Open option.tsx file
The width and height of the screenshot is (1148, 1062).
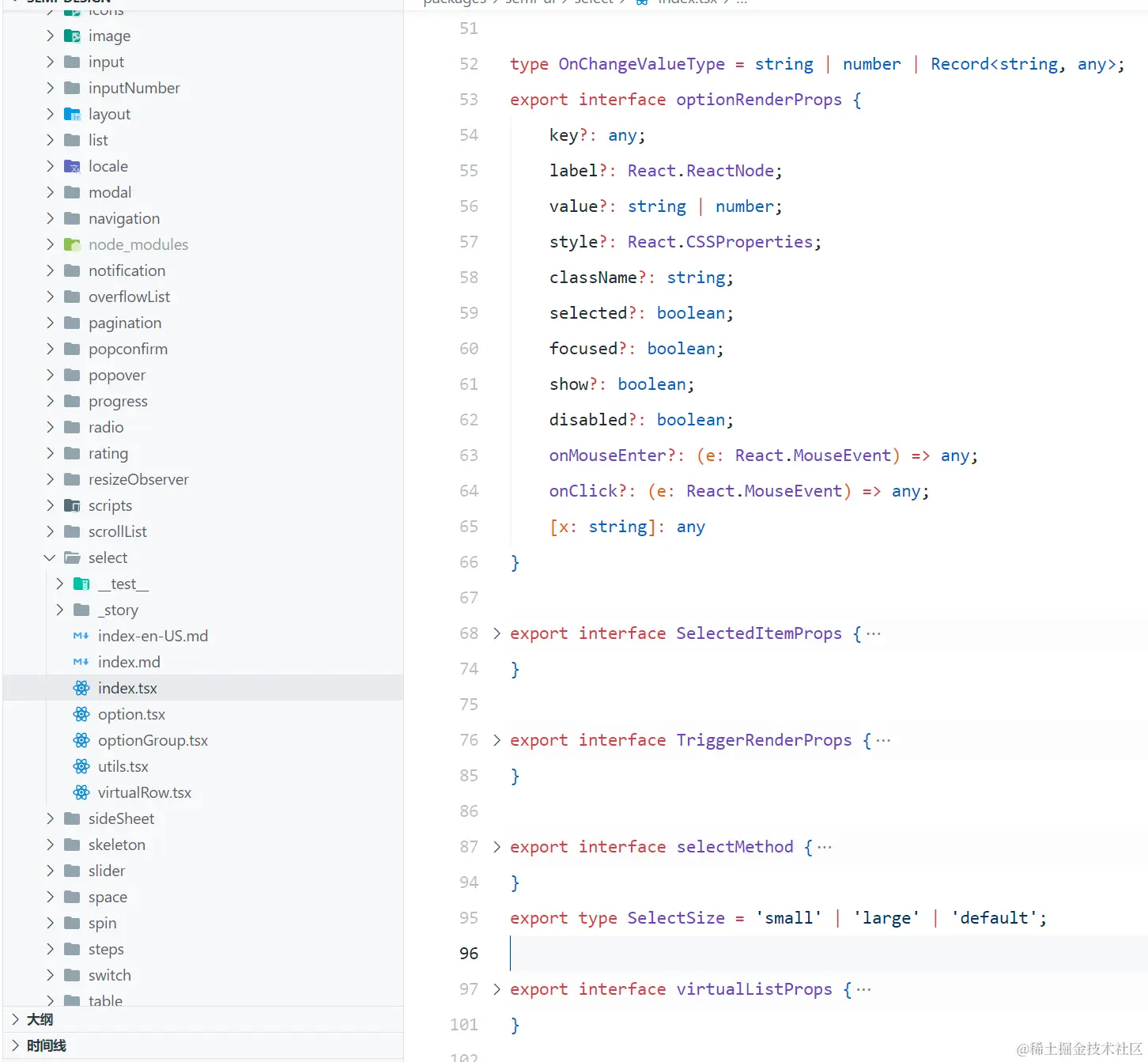[x=131, y=714]
